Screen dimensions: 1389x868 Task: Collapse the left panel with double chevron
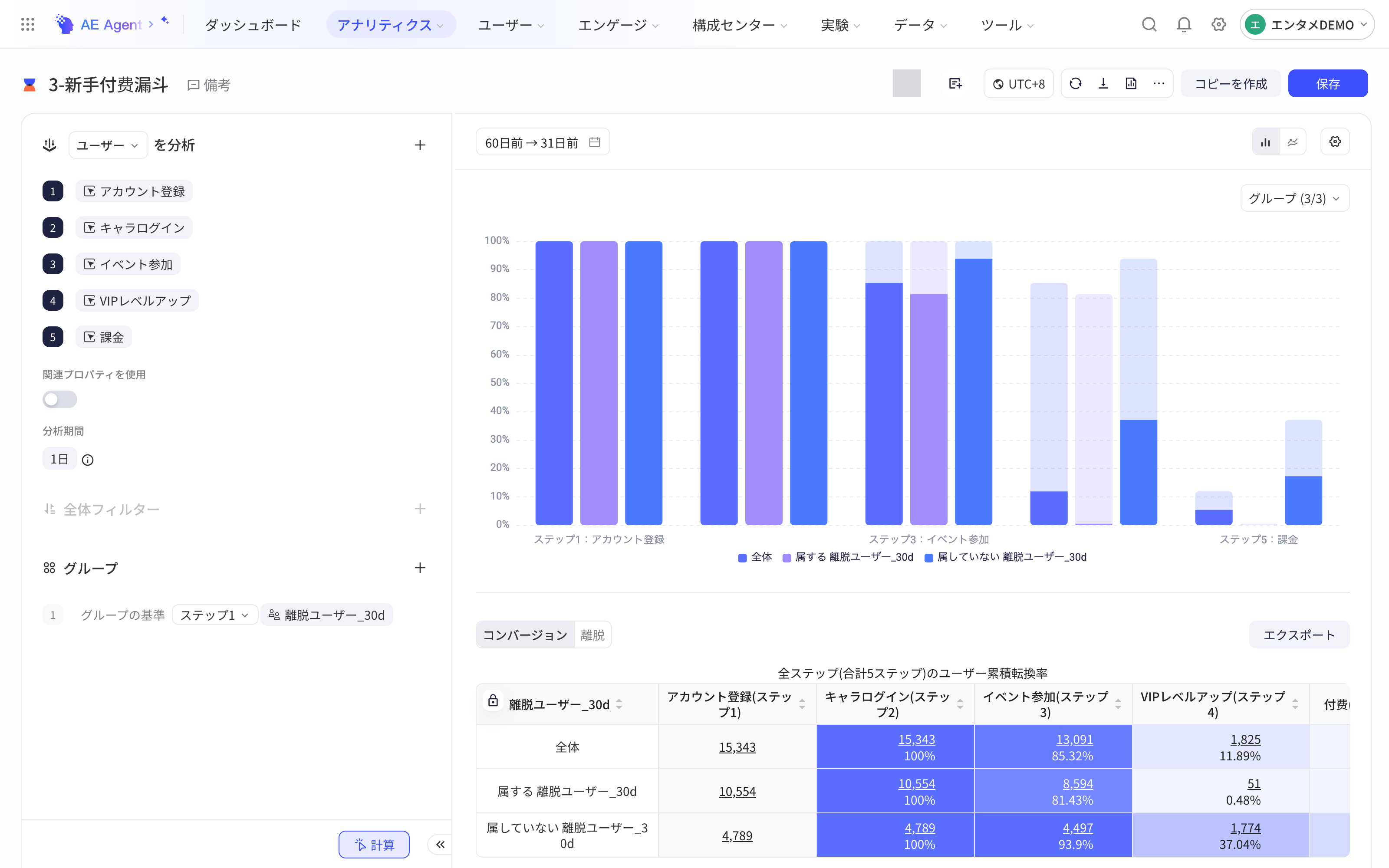[x=440, y=845]
